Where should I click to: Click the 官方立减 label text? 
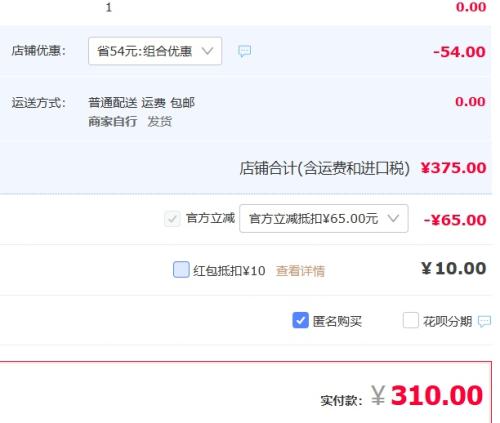pyautogui.click(x=211, y=218)
